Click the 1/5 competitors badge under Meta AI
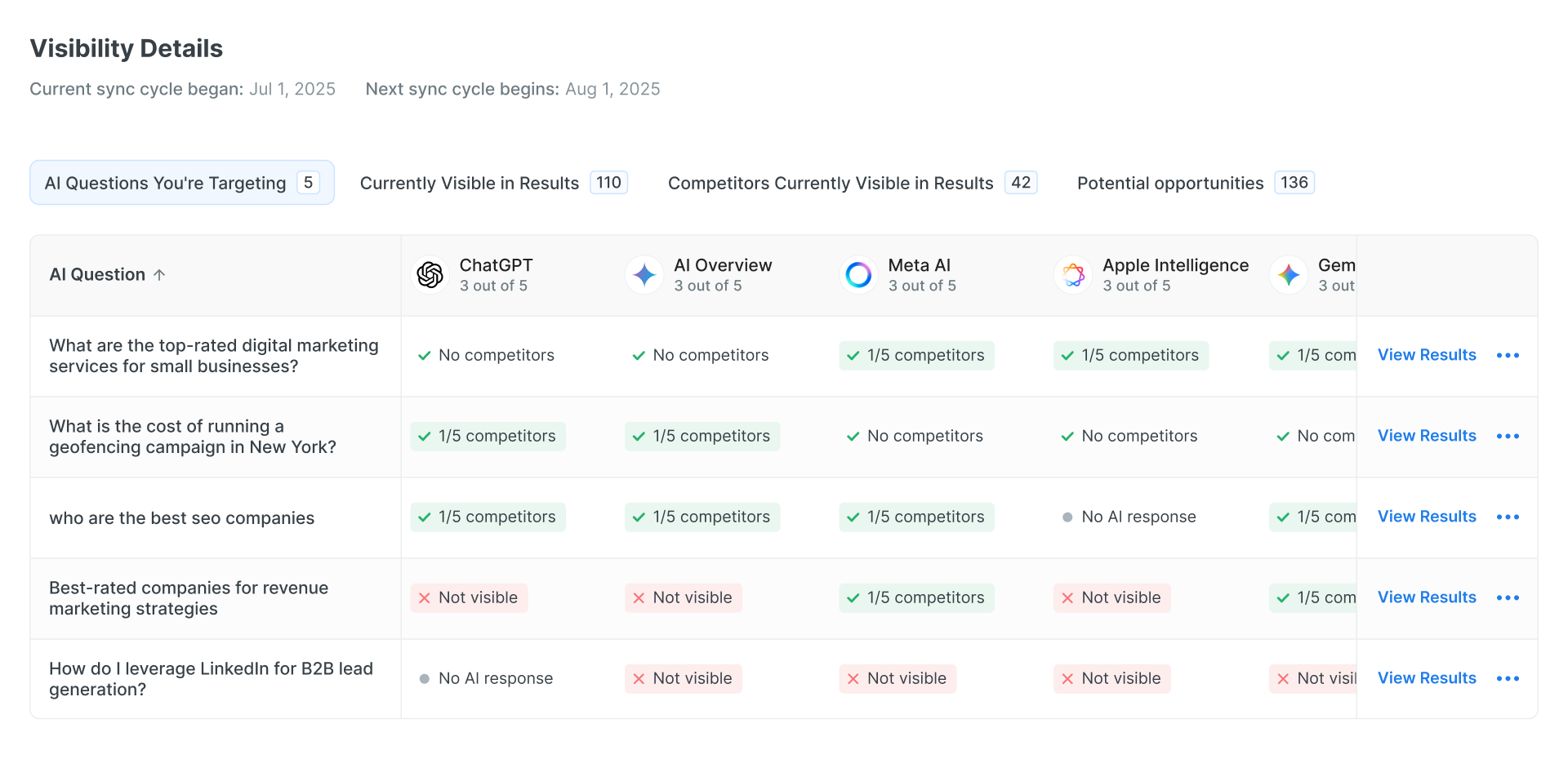 coord(915,355)
